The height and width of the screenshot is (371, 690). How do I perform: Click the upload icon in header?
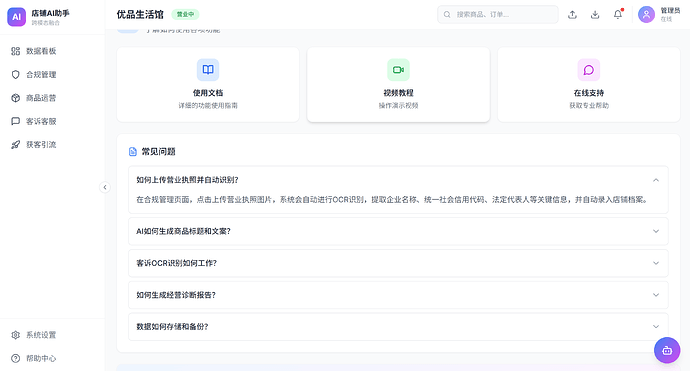[572, 15]
